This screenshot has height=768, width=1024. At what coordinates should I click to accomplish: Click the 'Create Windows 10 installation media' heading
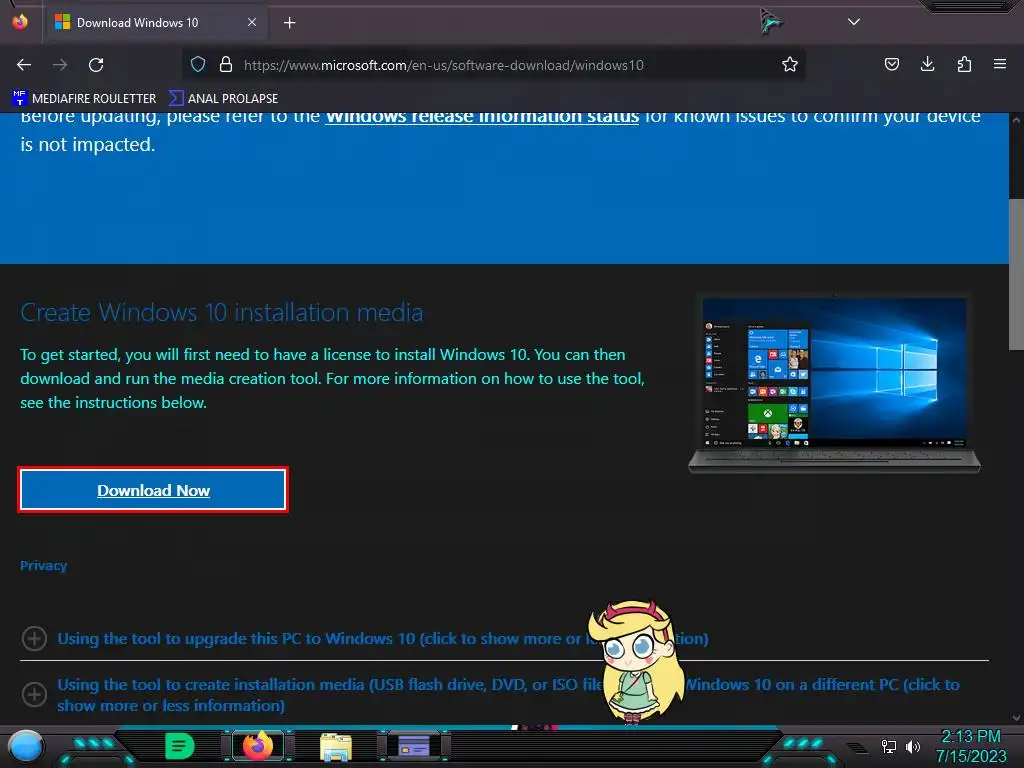(x=221, y=312)
